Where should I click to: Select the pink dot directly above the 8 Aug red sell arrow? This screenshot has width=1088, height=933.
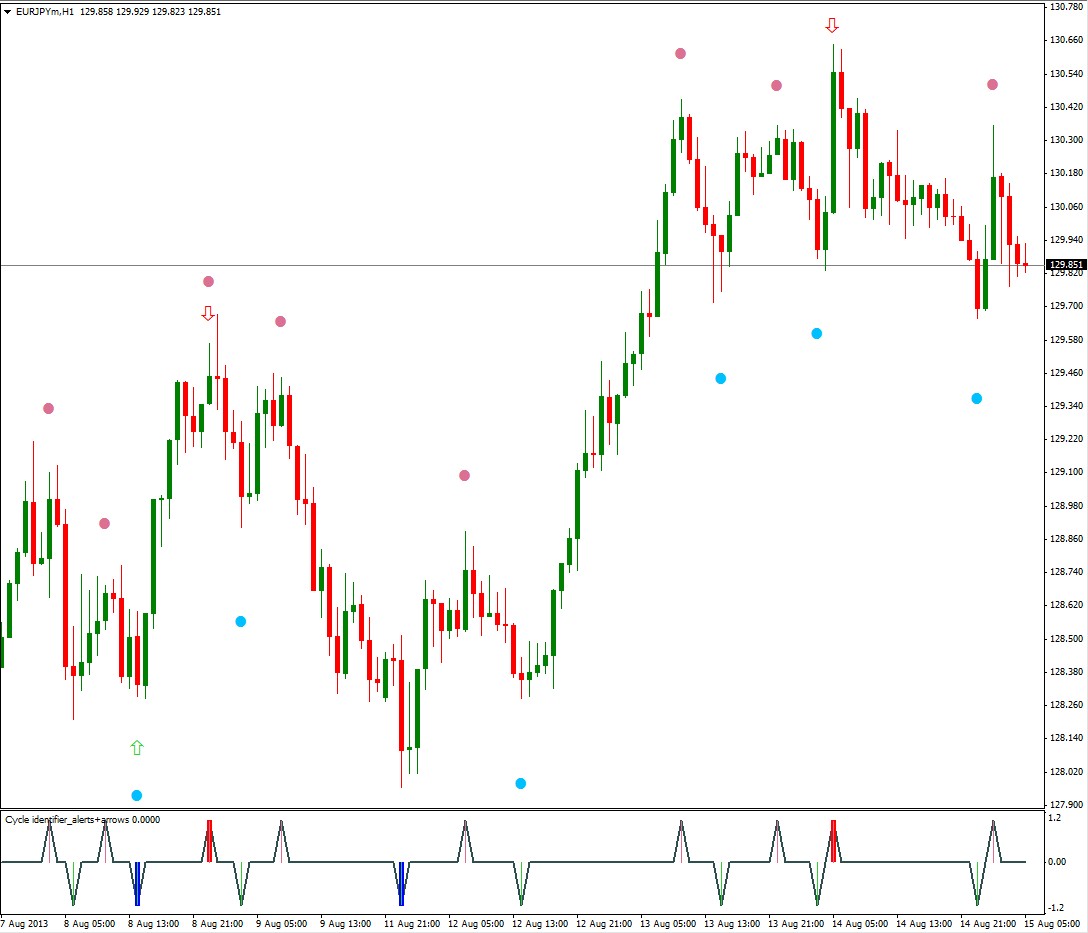click(208, 281)
